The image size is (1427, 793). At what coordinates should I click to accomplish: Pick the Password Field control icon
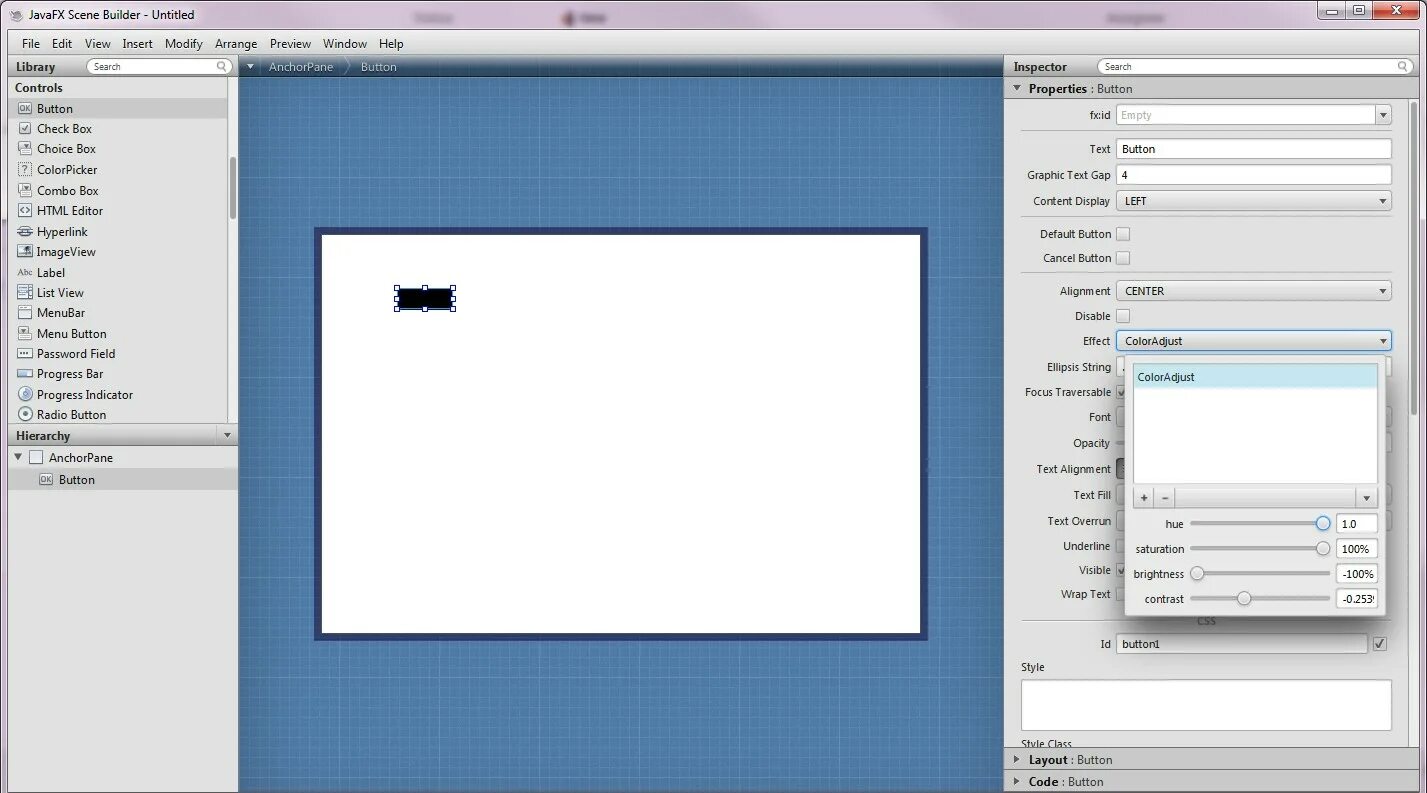(x=25, y=354)
